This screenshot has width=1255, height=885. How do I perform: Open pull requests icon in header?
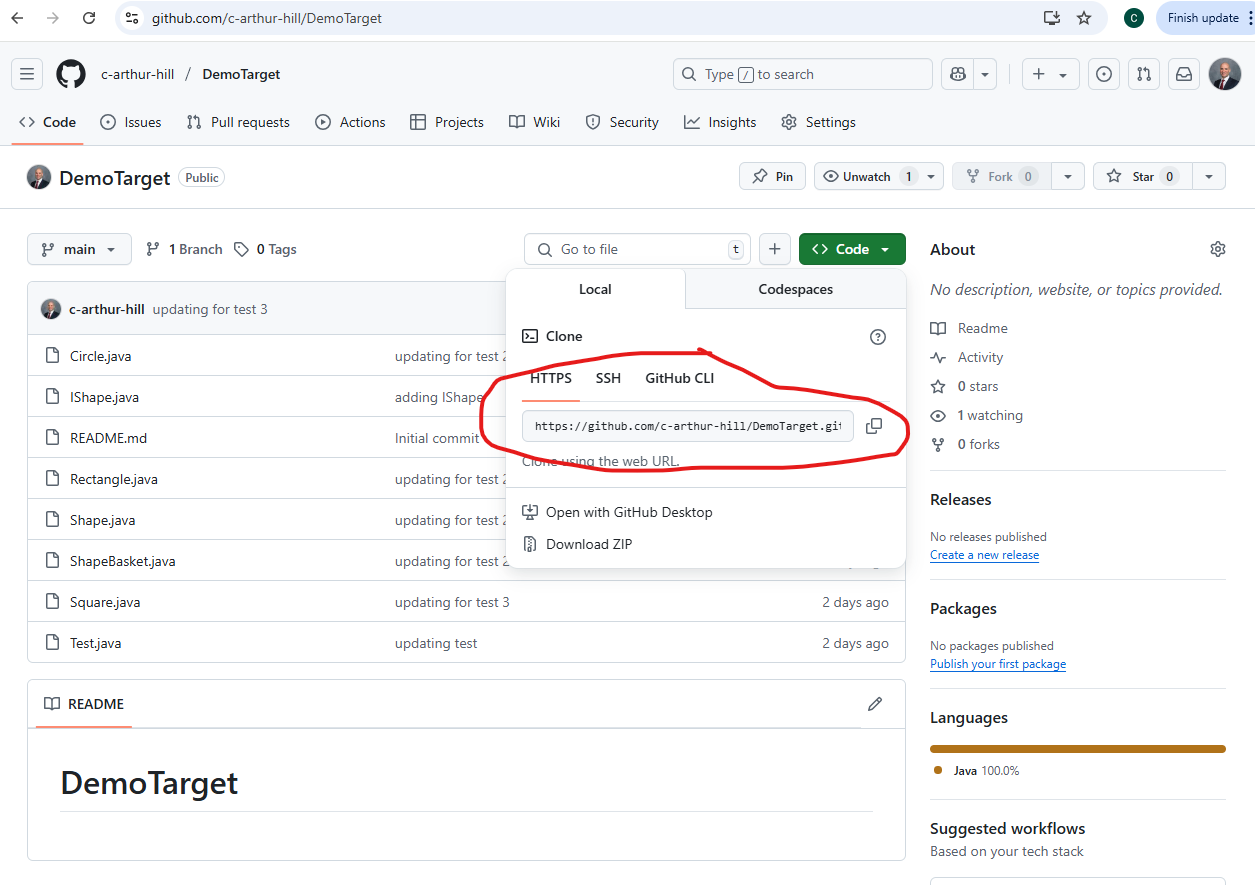pyautogui.click(x=1144, y=74)
